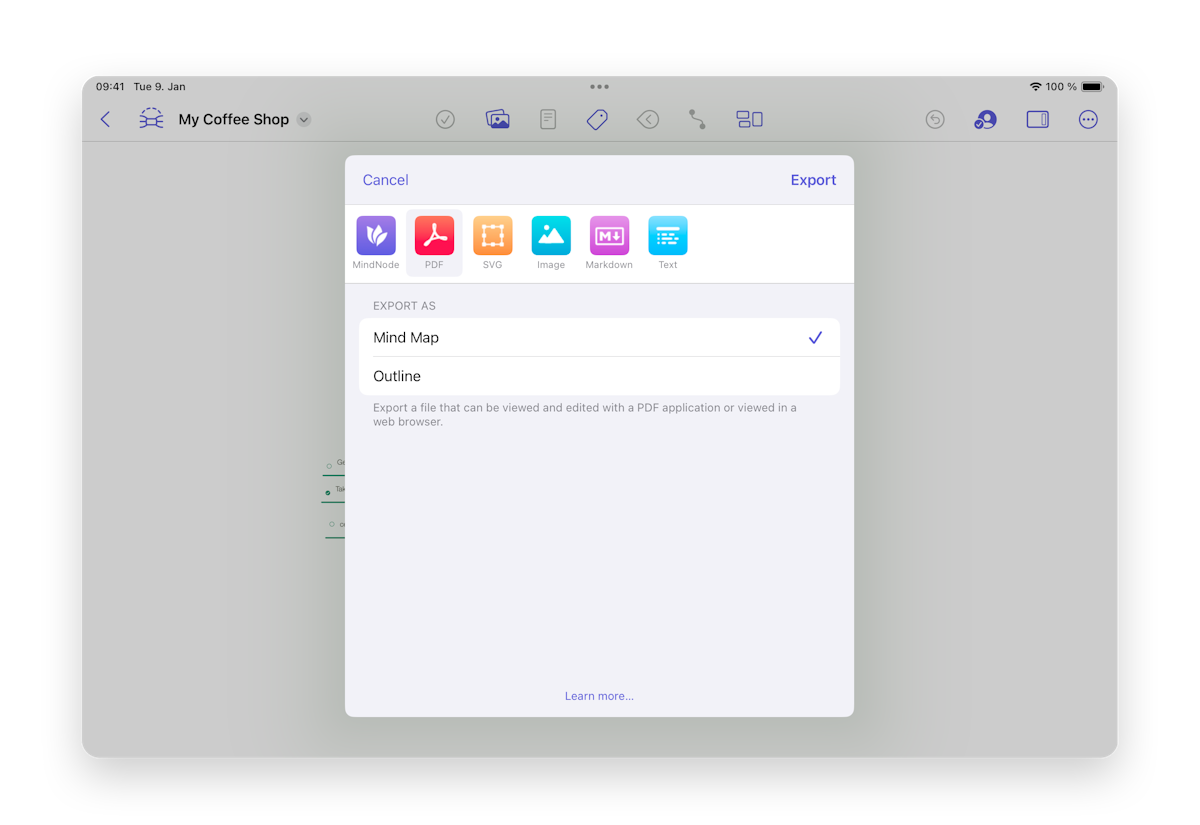
Task: Choose the Text export format
Action: coord(668,243)
